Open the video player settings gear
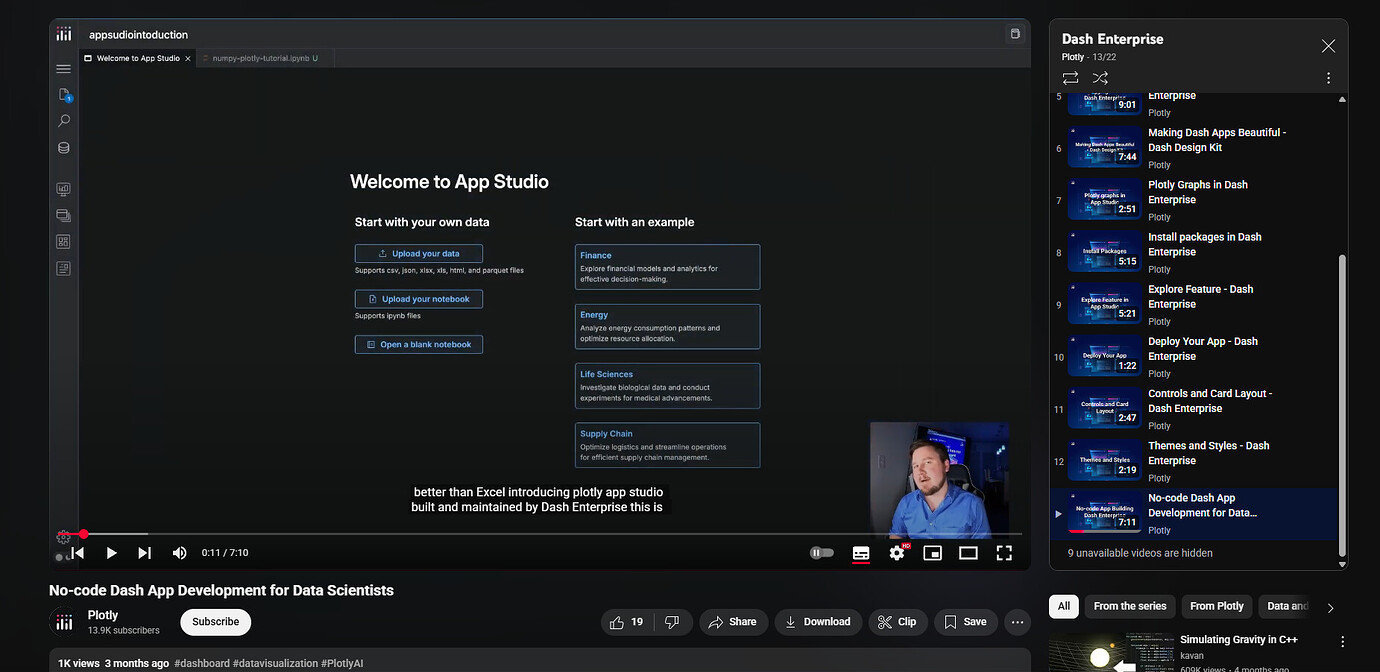The height and width of the screenshot is (672, 1380). [897, 552]
